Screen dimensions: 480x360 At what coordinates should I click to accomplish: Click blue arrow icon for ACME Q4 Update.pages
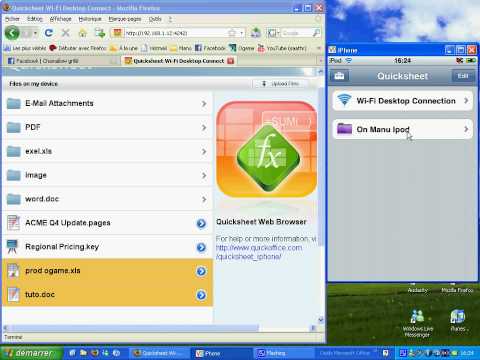pos(201,223)
